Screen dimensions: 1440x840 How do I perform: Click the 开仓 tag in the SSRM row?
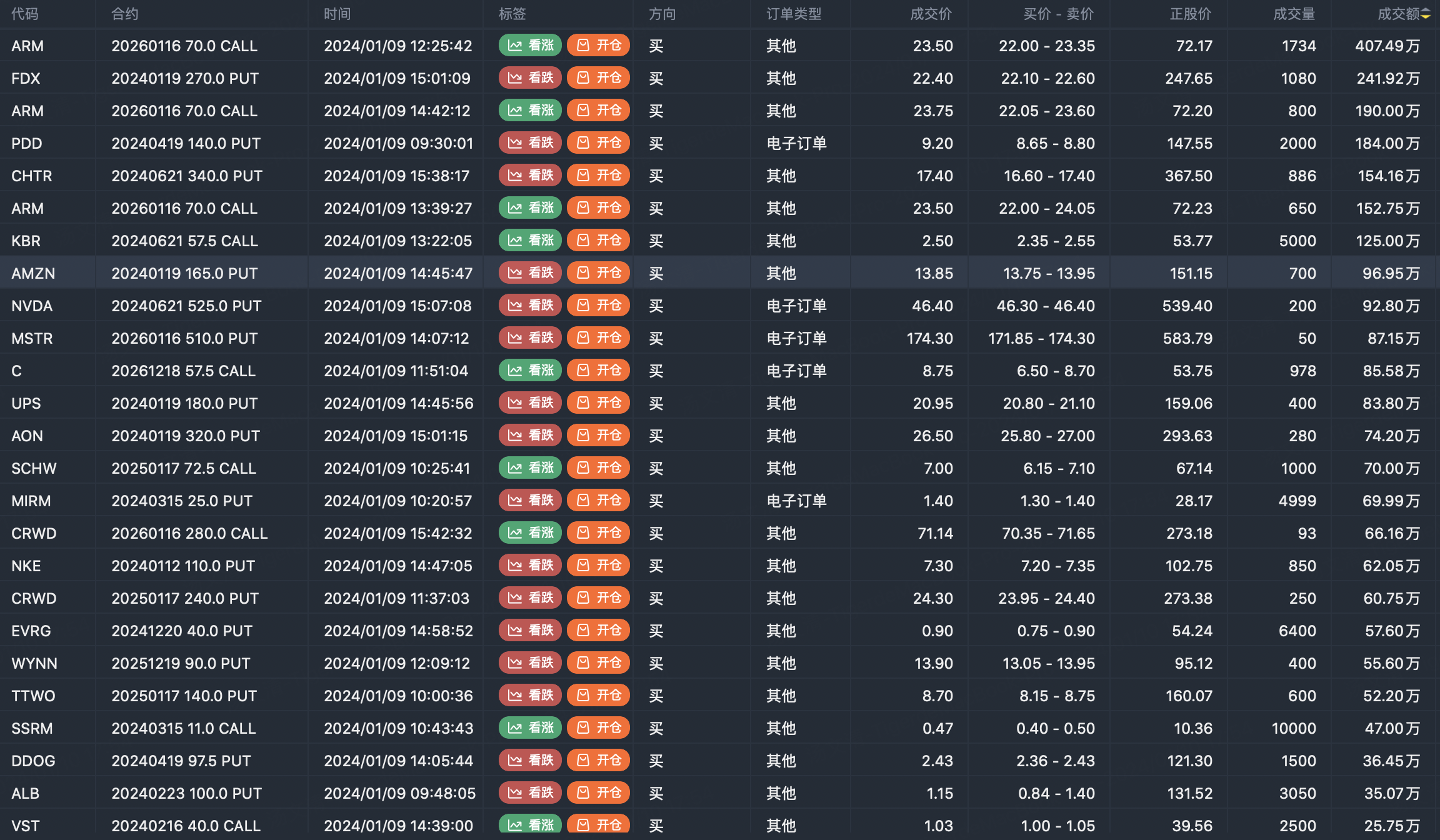[598, 728]
